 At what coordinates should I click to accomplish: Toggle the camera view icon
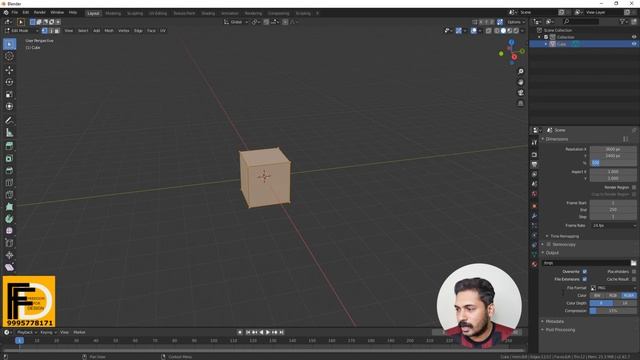(520, 93)
